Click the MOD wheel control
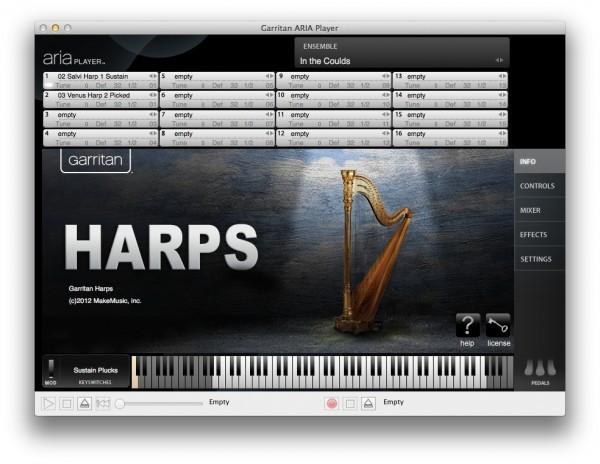This screenshot has width=600, height=464. coord(51,368)
